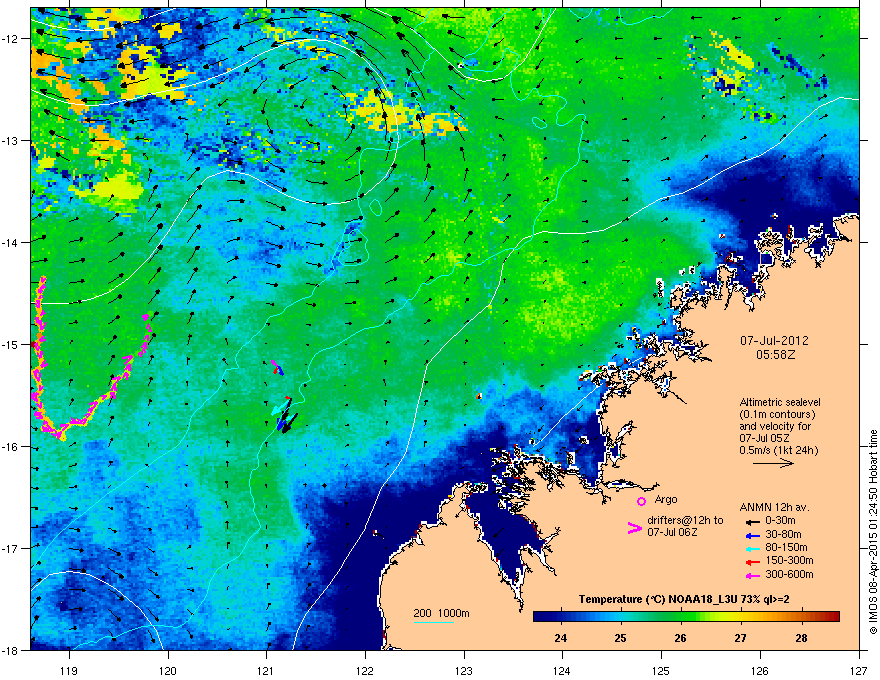Click the cyan line under '200 1000m'
Viewport: 880px width, 680px height.
[433, 622]
